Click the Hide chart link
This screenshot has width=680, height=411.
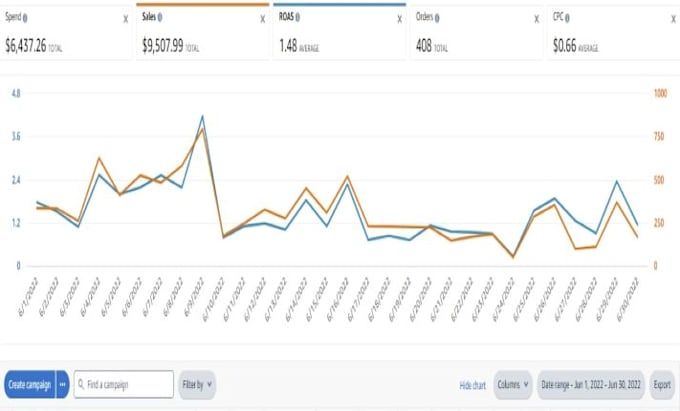(x=473, y=385)
